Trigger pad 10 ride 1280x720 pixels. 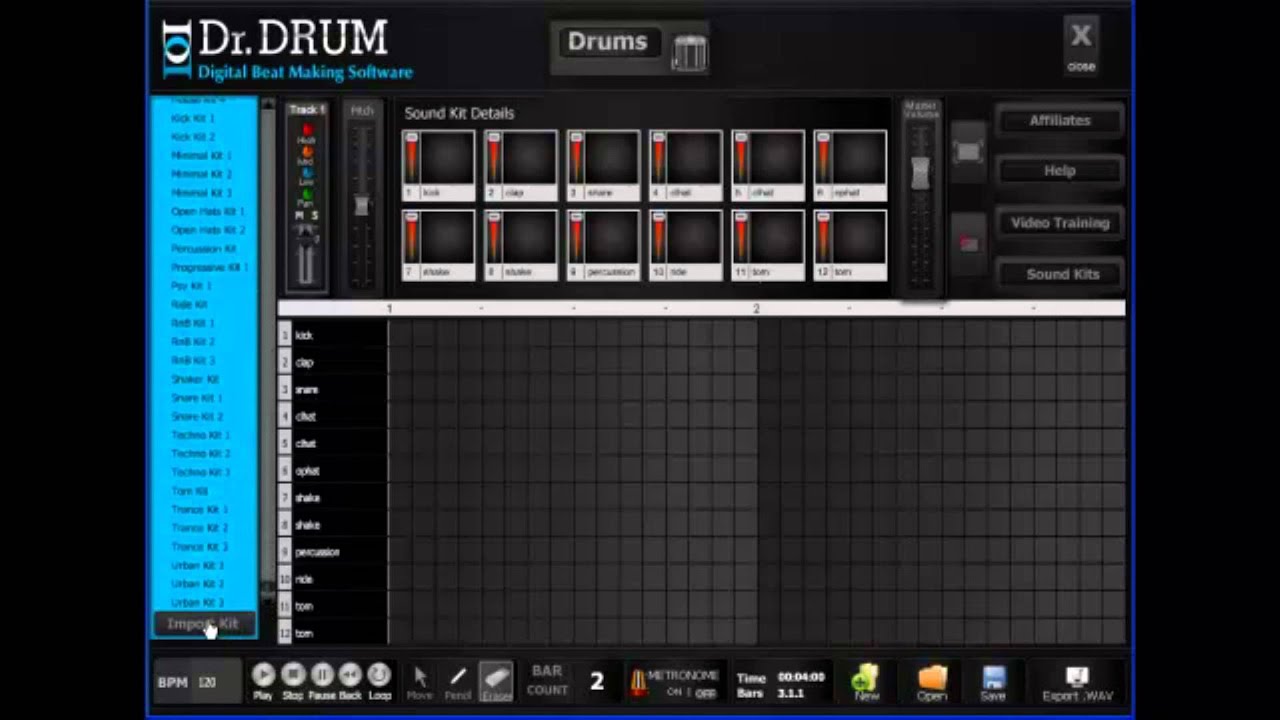(x=693, y=238)
